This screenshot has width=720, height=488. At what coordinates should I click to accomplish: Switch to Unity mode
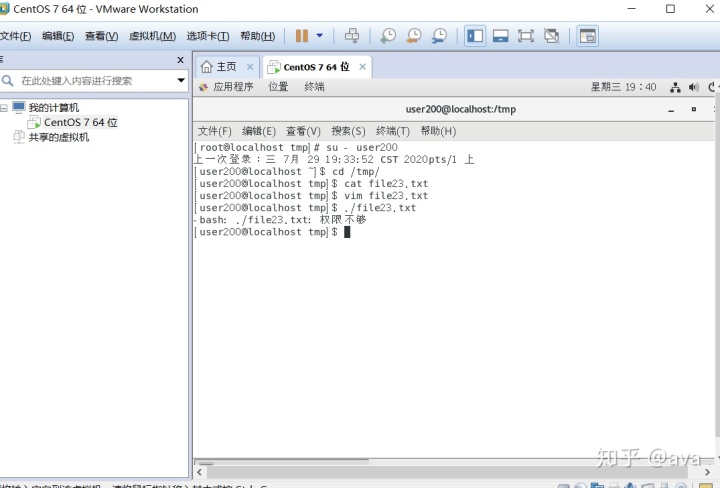coord(551,36)
